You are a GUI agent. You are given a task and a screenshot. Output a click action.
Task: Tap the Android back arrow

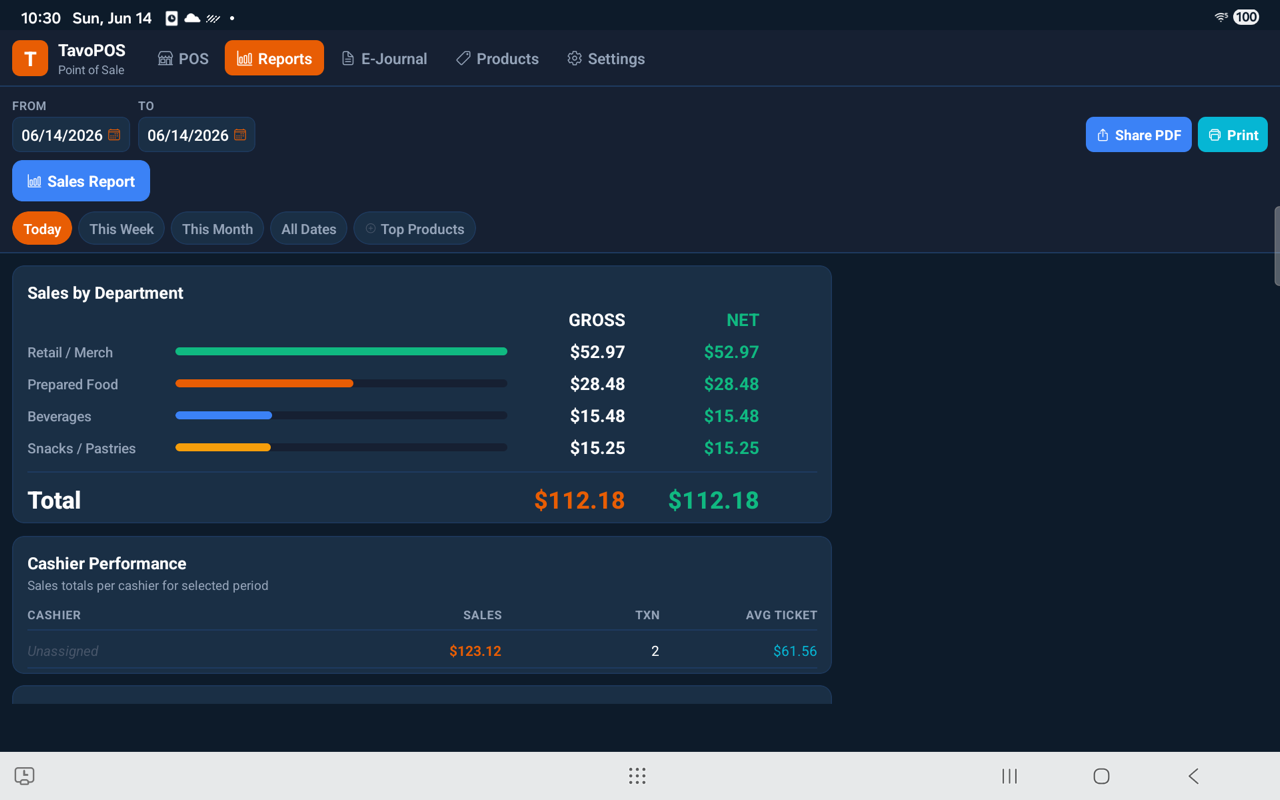[1193, 776]
